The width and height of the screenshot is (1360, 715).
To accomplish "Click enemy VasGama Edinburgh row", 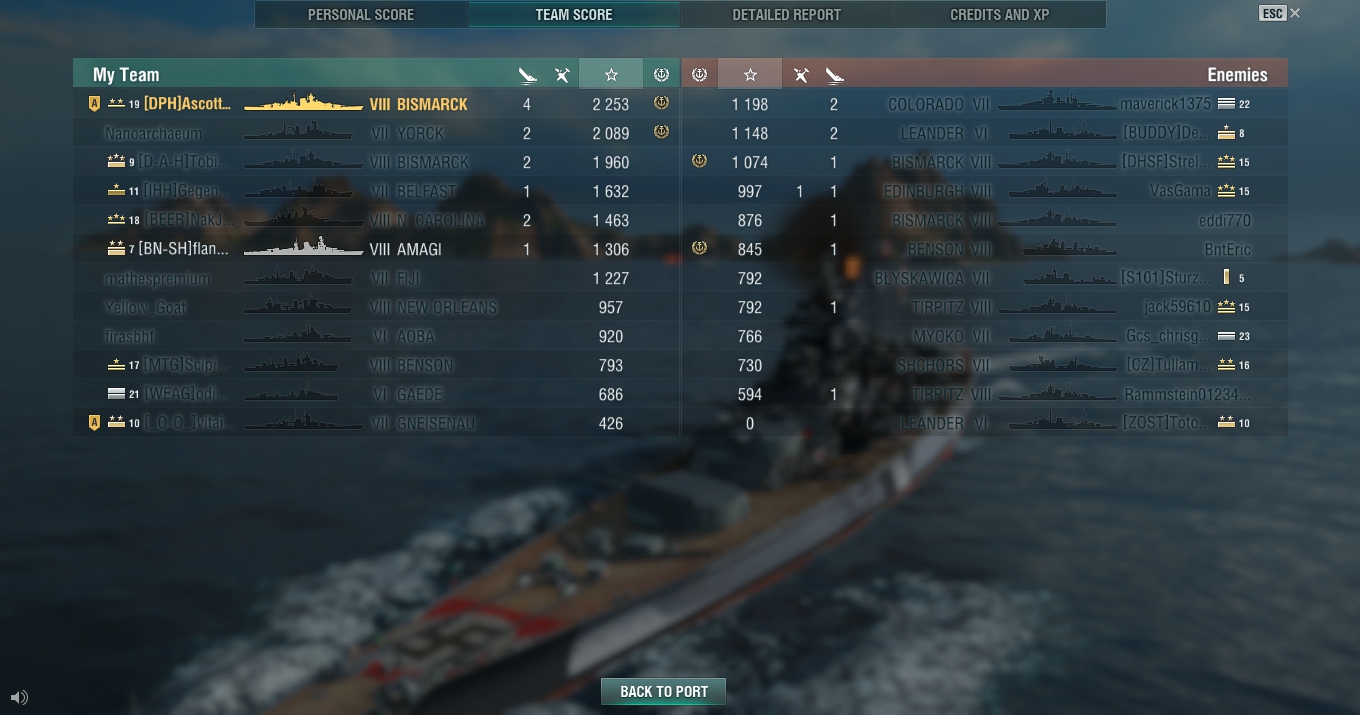I will (985, 191).
